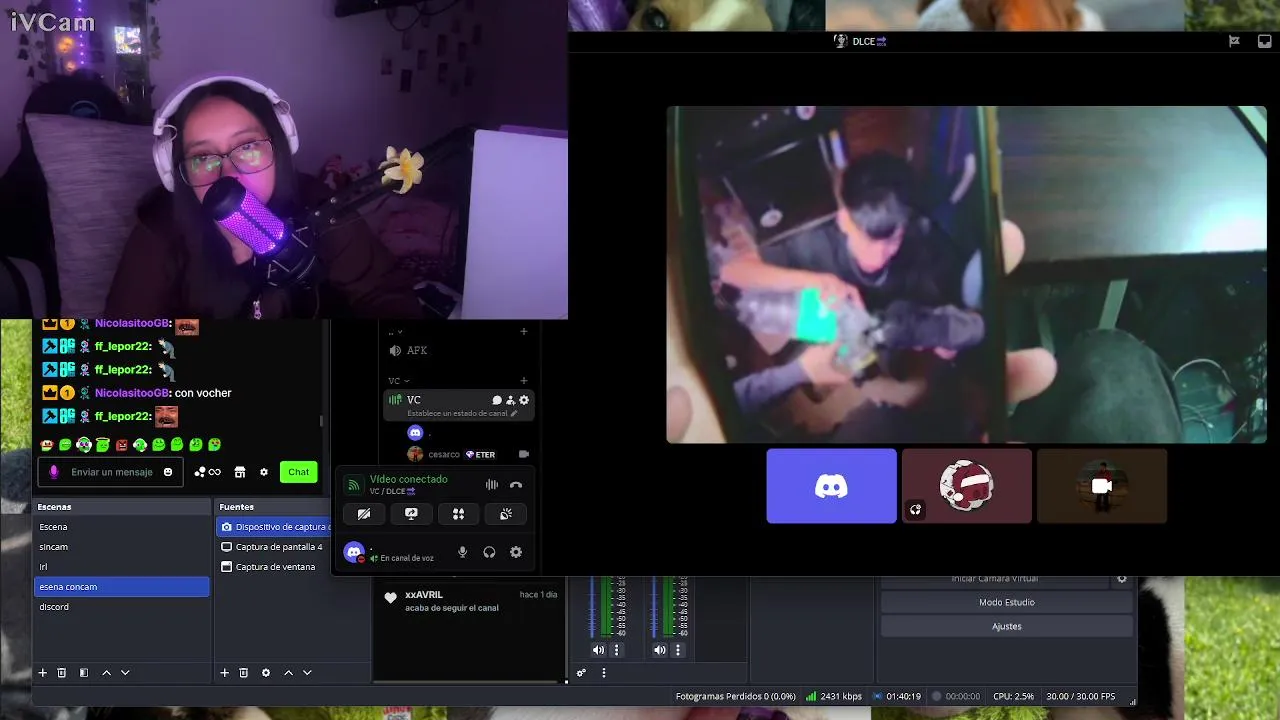Open VC channel settings gear
This screenshot has width=1280, height=720.
[523, 400]
